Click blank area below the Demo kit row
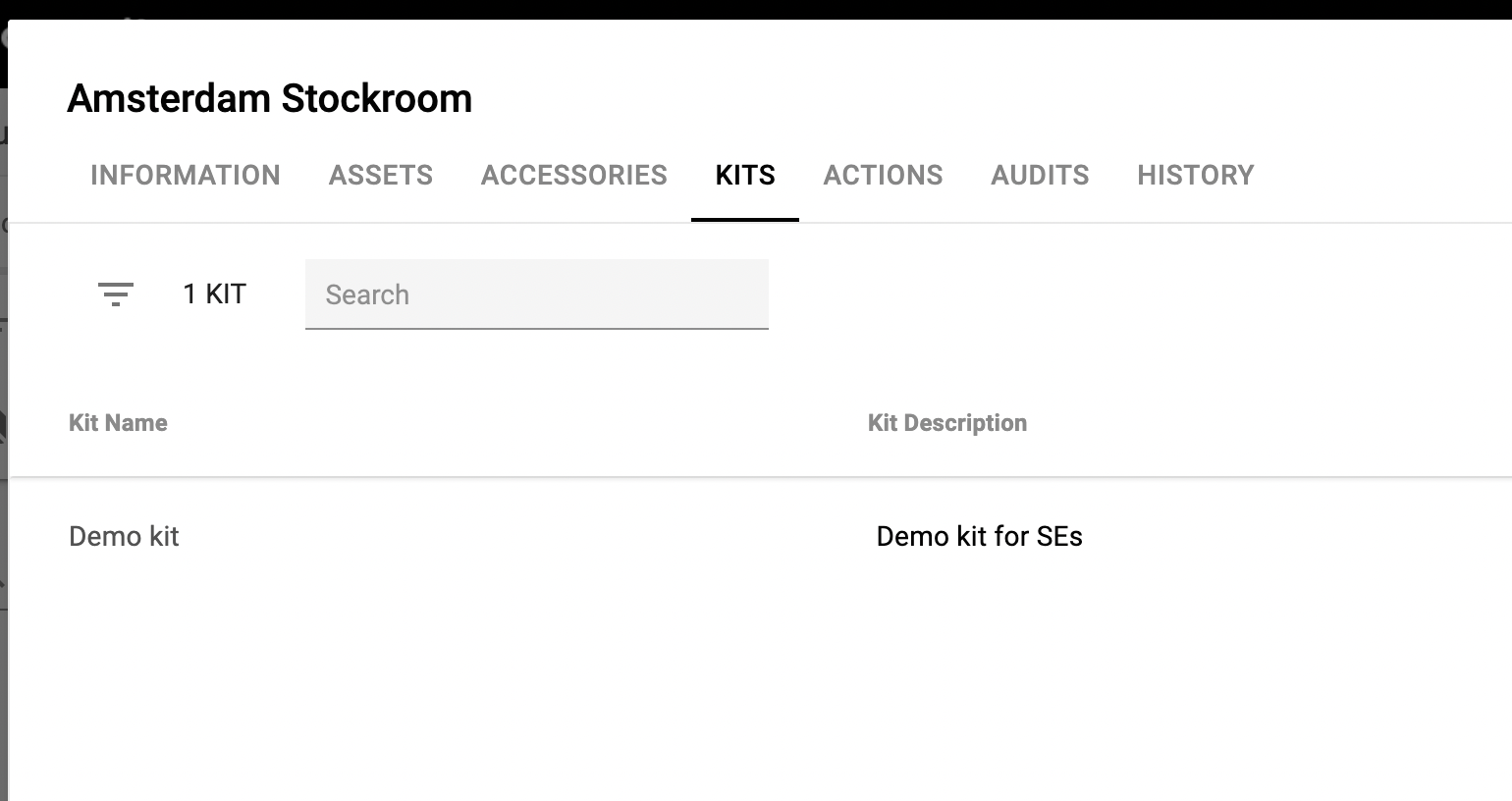 [x=687, y=687]
